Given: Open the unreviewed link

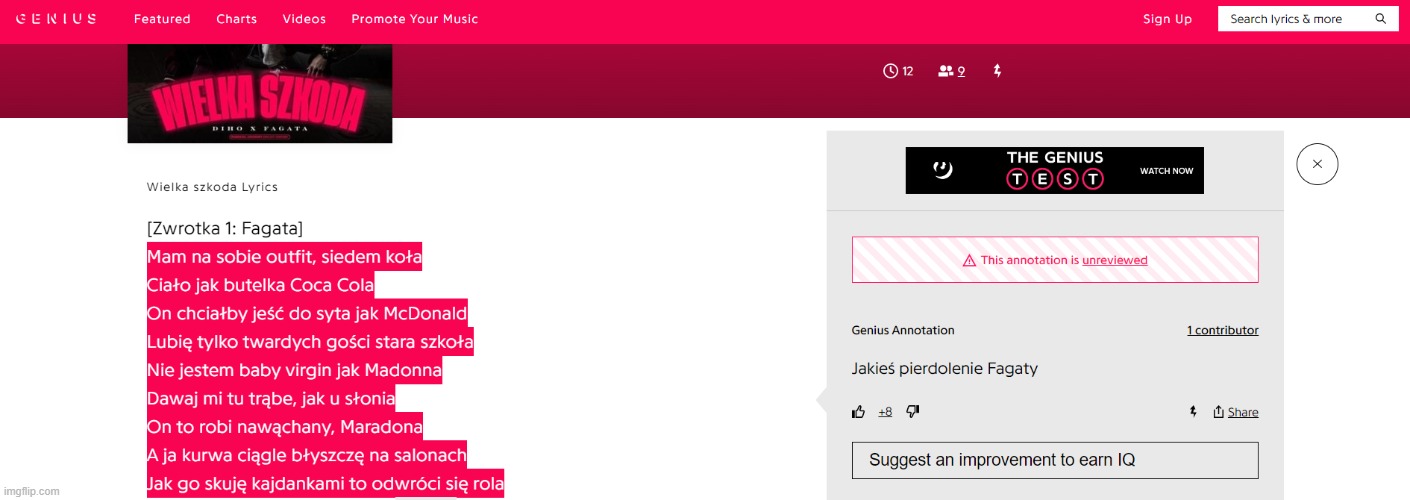Looking at the screenshot, I should coord(1115,260).
